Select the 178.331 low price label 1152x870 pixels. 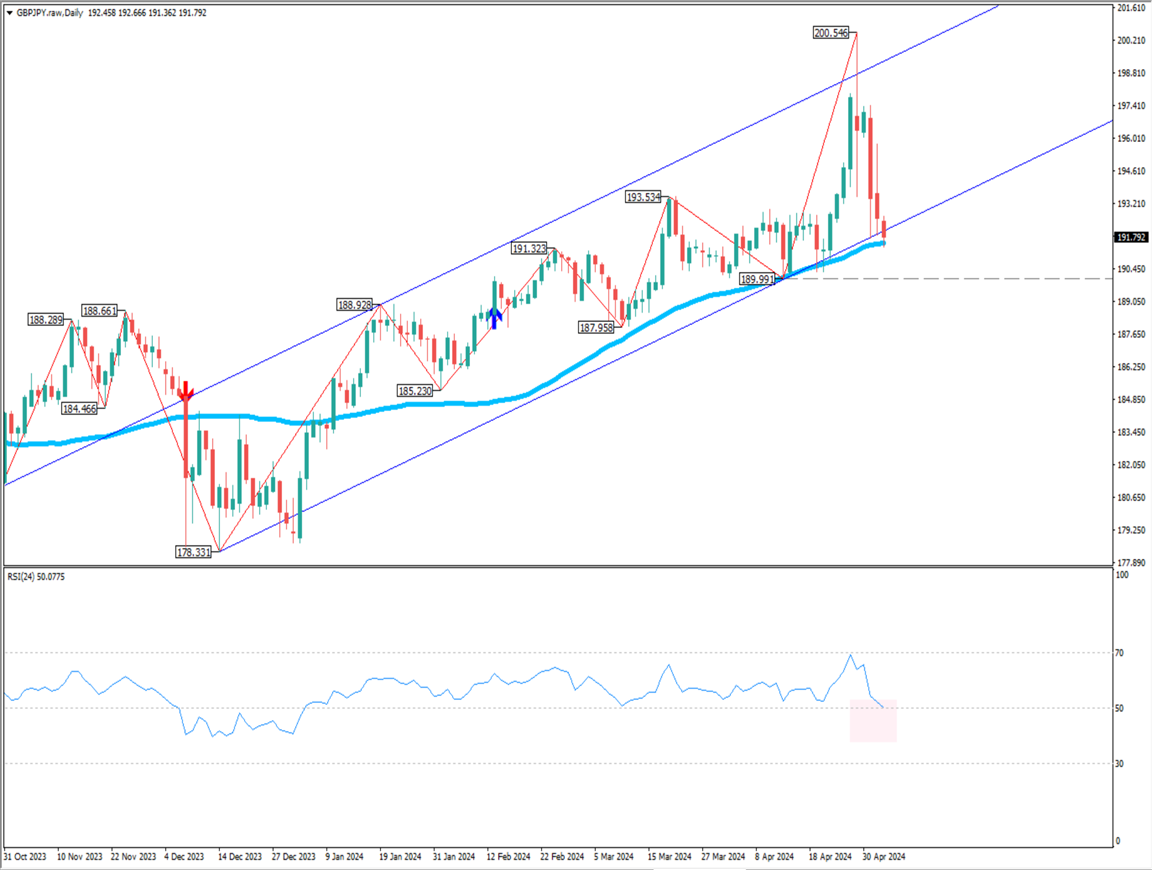tap(193, 552)
